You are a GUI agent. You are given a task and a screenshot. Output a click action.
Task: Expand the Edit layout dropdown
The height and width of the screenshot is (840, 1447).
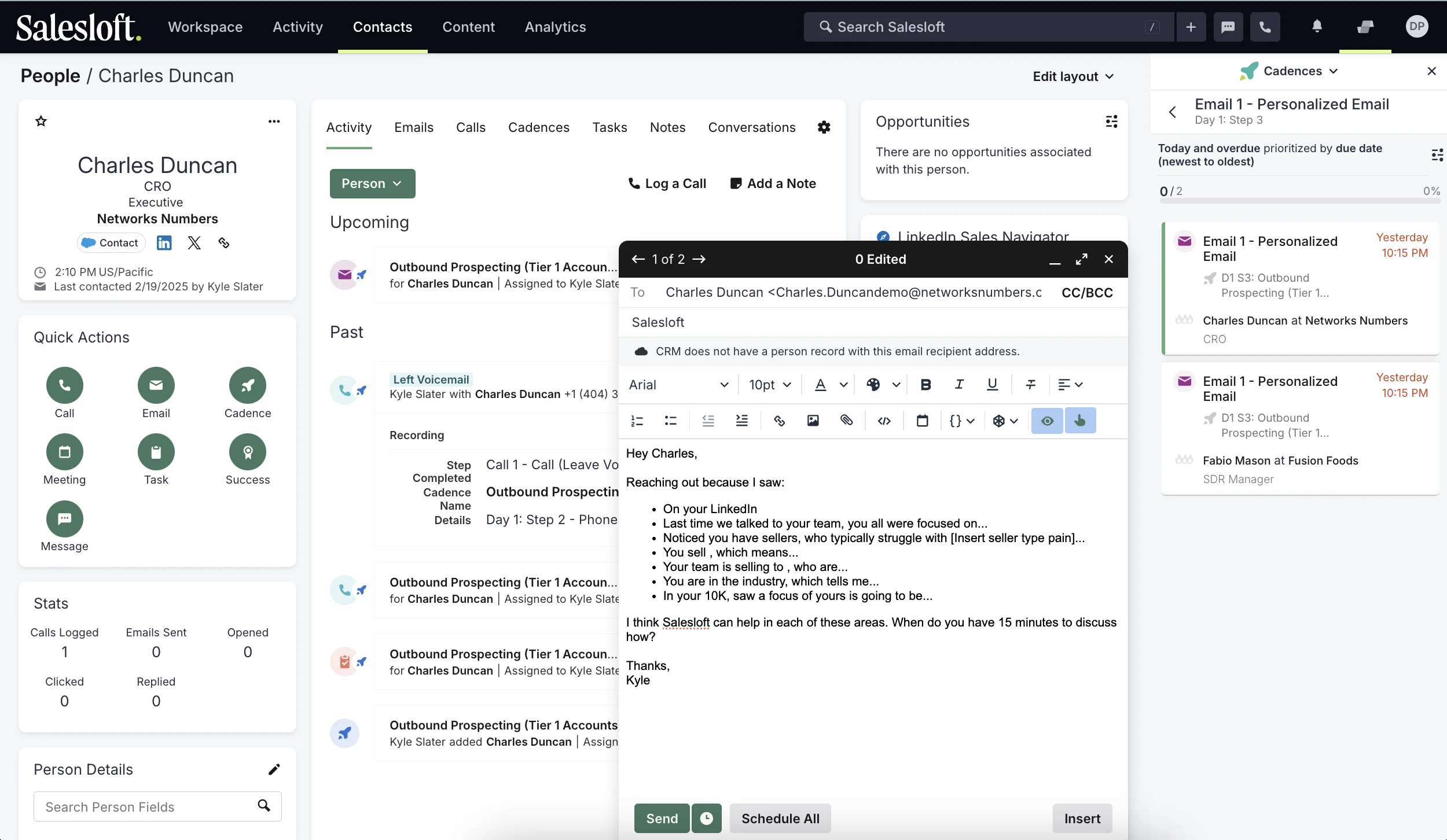1073,76
